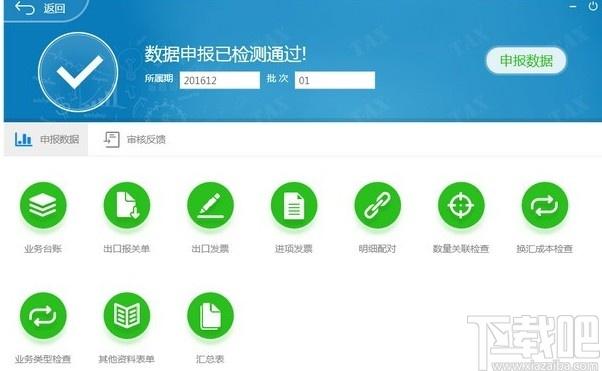Click the large checkmark status circle
The width and height of the screenshot is (602, 371).
pos(78,72)
